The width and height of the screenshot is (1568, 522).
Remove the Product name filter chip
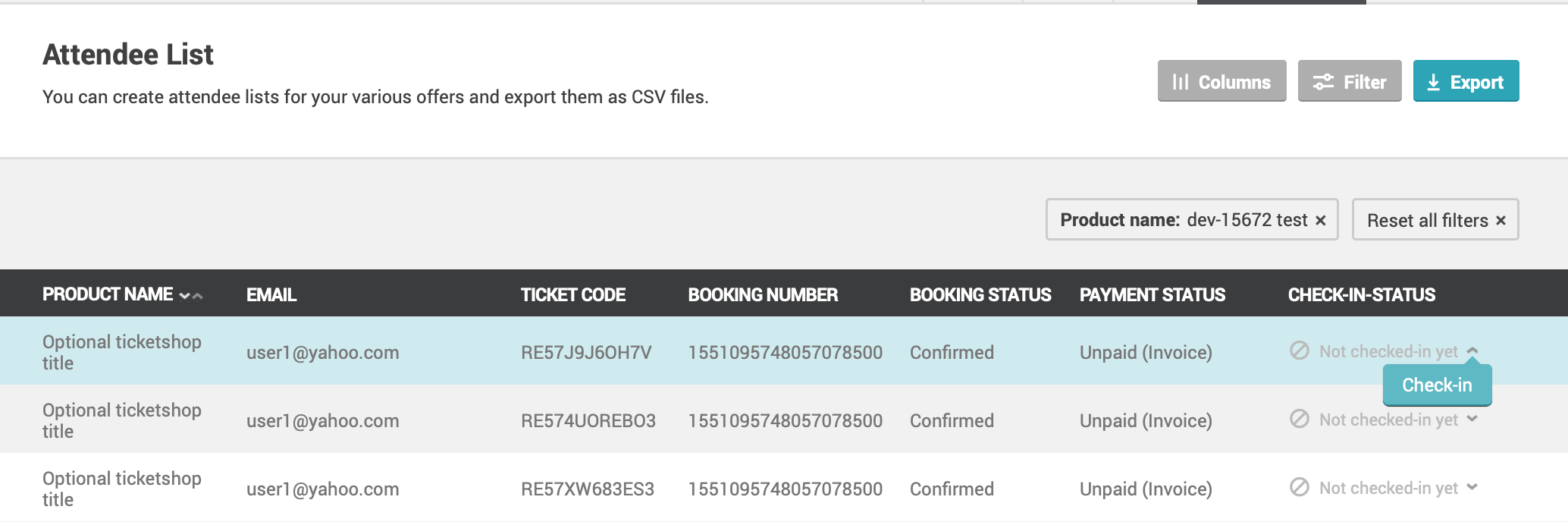tap(1320, 221)
